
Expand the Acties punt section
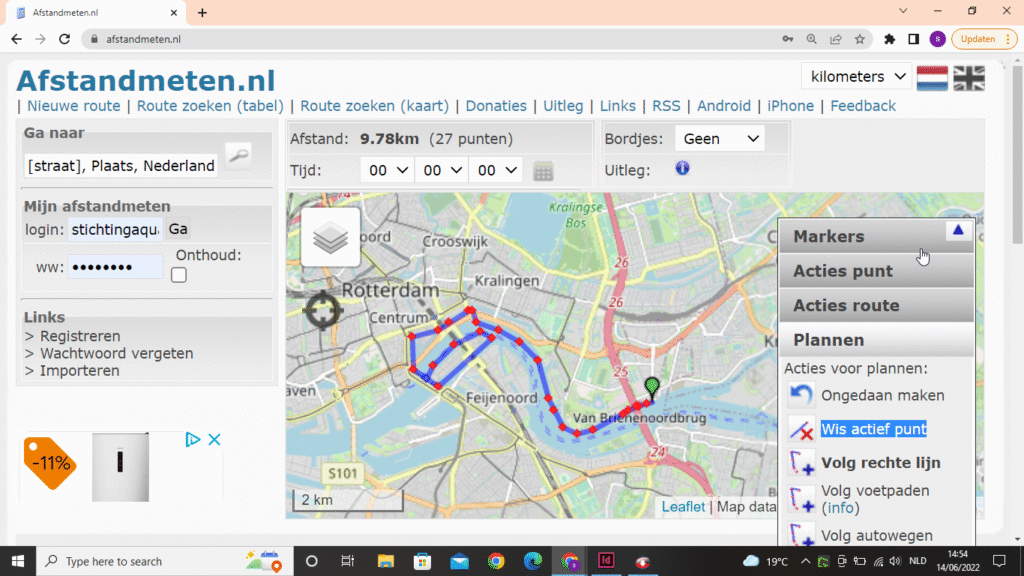876,271
